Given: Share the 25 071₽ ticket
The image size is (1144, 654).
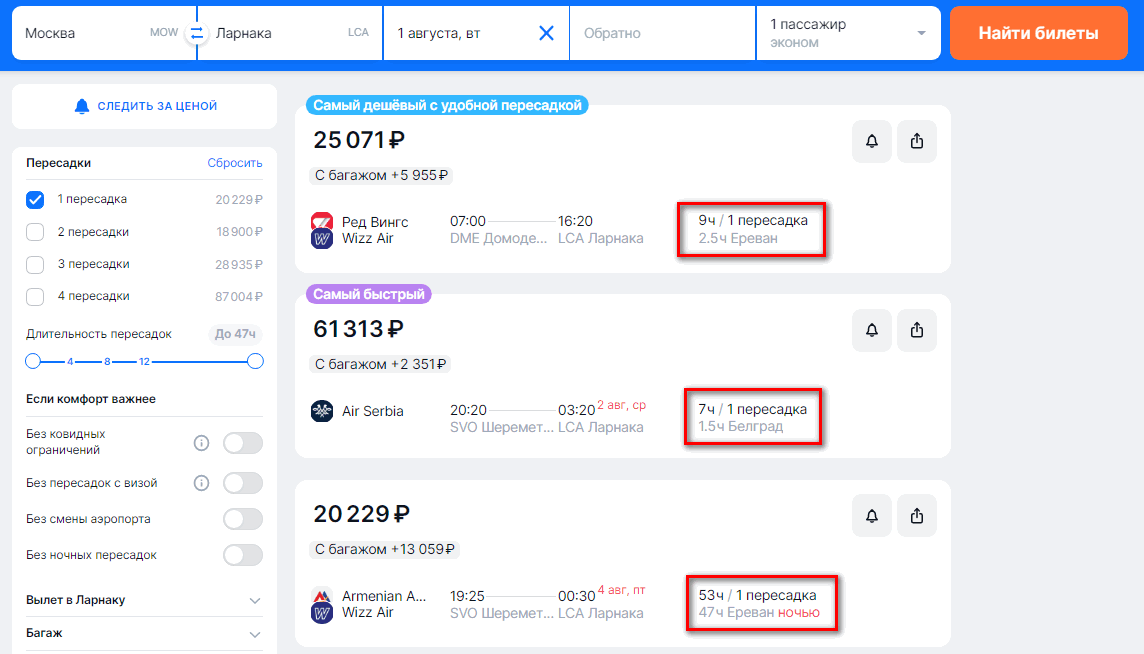Looking at the screenshot, I should coord(917,142).
